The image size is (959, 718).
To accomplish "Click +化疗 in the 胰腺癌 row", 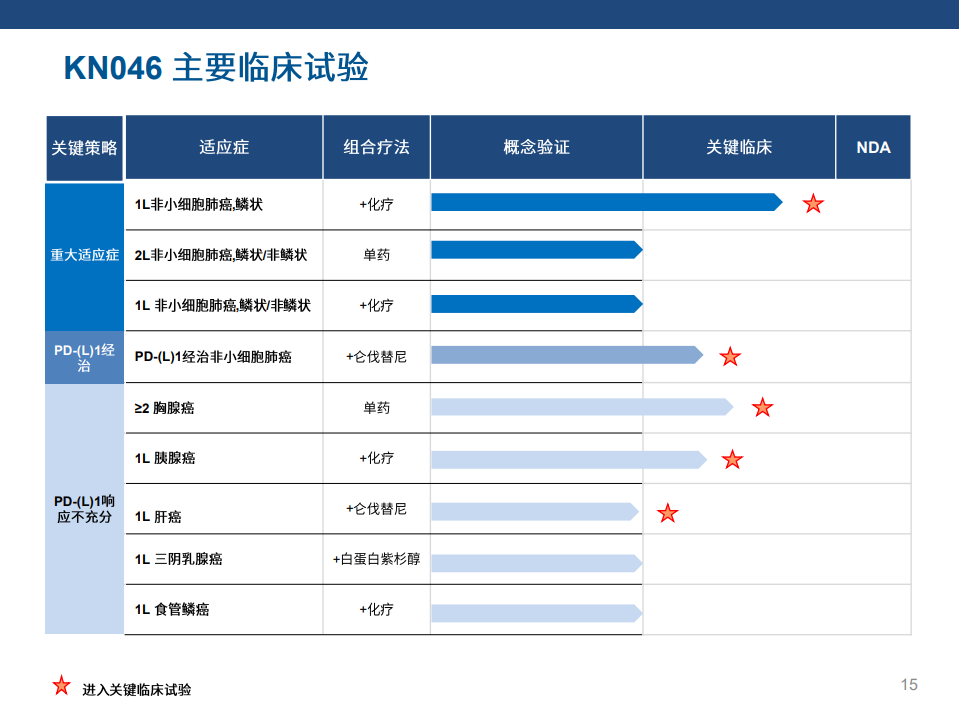I will click(376, 457).
